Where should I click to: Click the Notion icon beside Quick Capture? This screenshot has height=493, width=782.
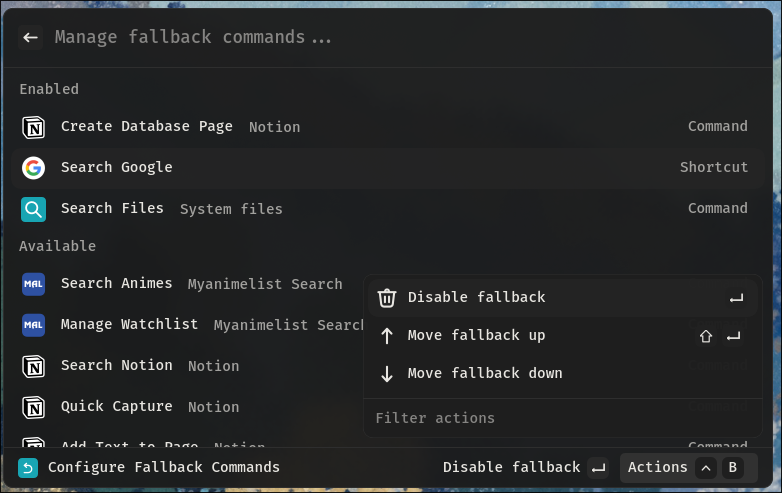[x=33, y=407]
